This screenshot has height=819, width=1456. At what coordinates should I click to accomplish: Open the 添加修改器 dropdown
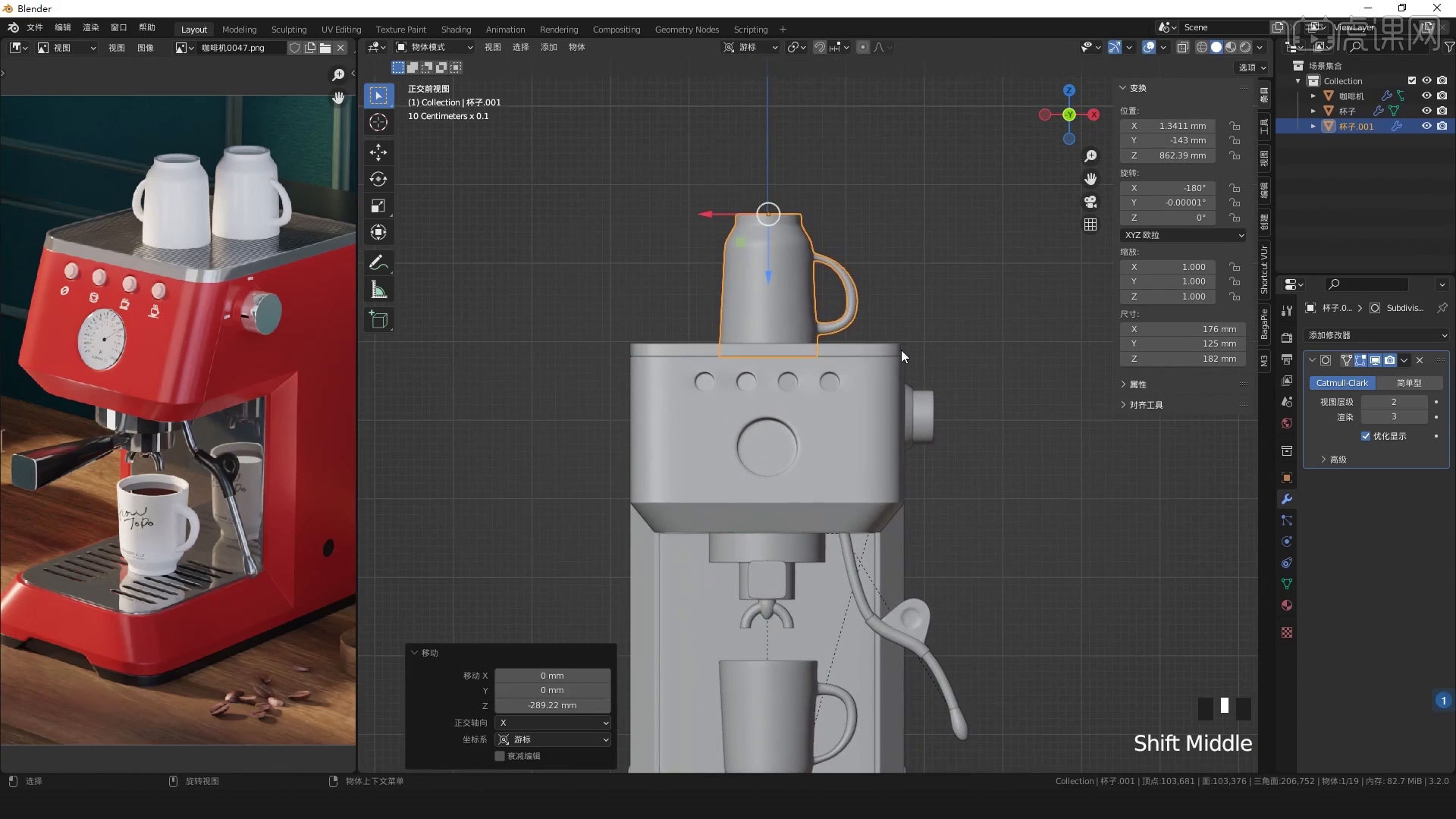point(1377,334)
